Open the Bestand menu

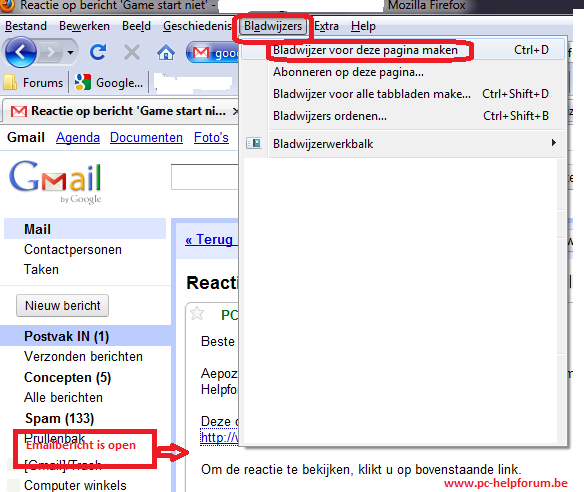26,26
